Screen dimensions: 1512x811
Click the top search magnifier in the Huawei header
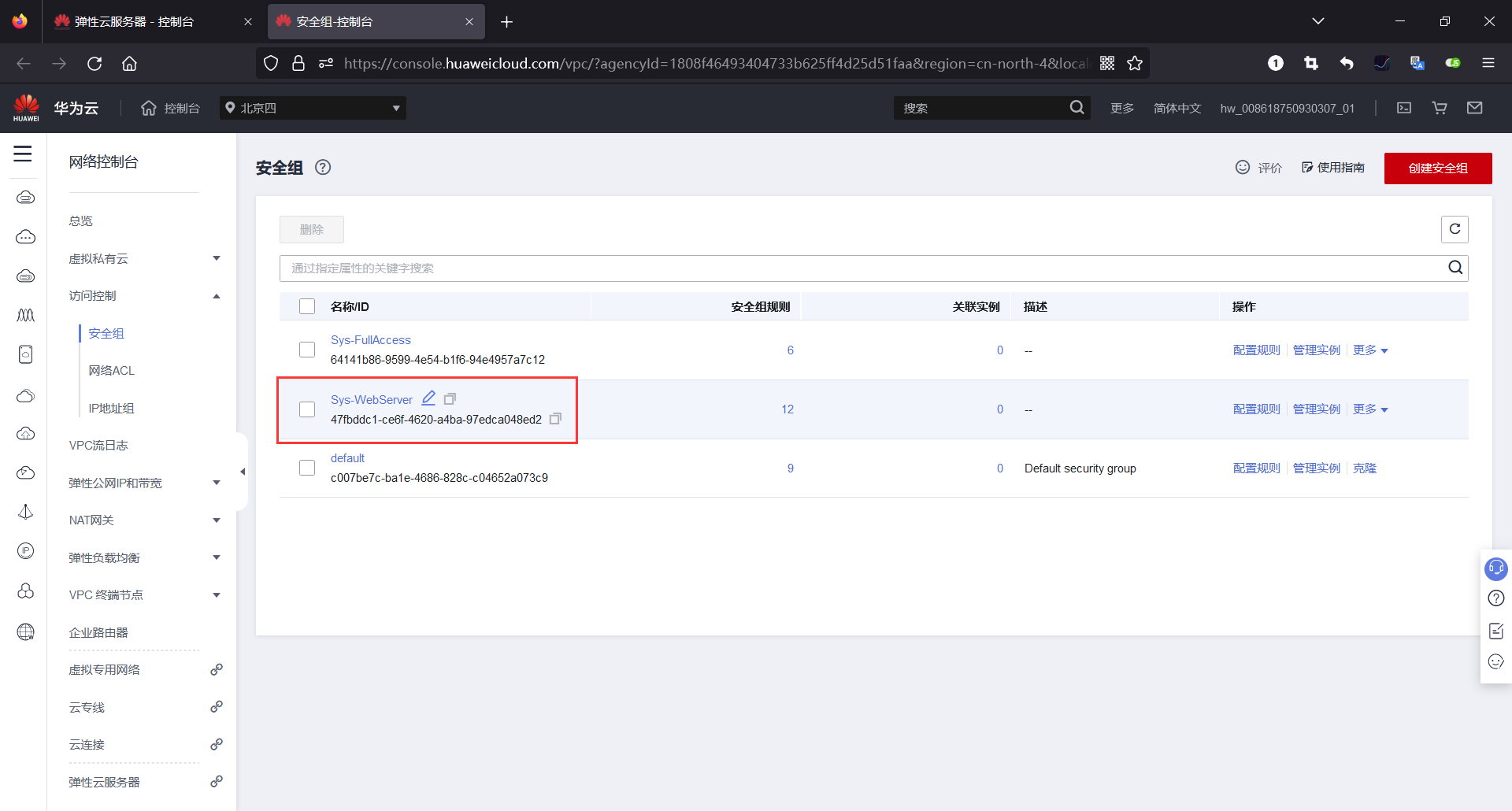[1077, 108]
